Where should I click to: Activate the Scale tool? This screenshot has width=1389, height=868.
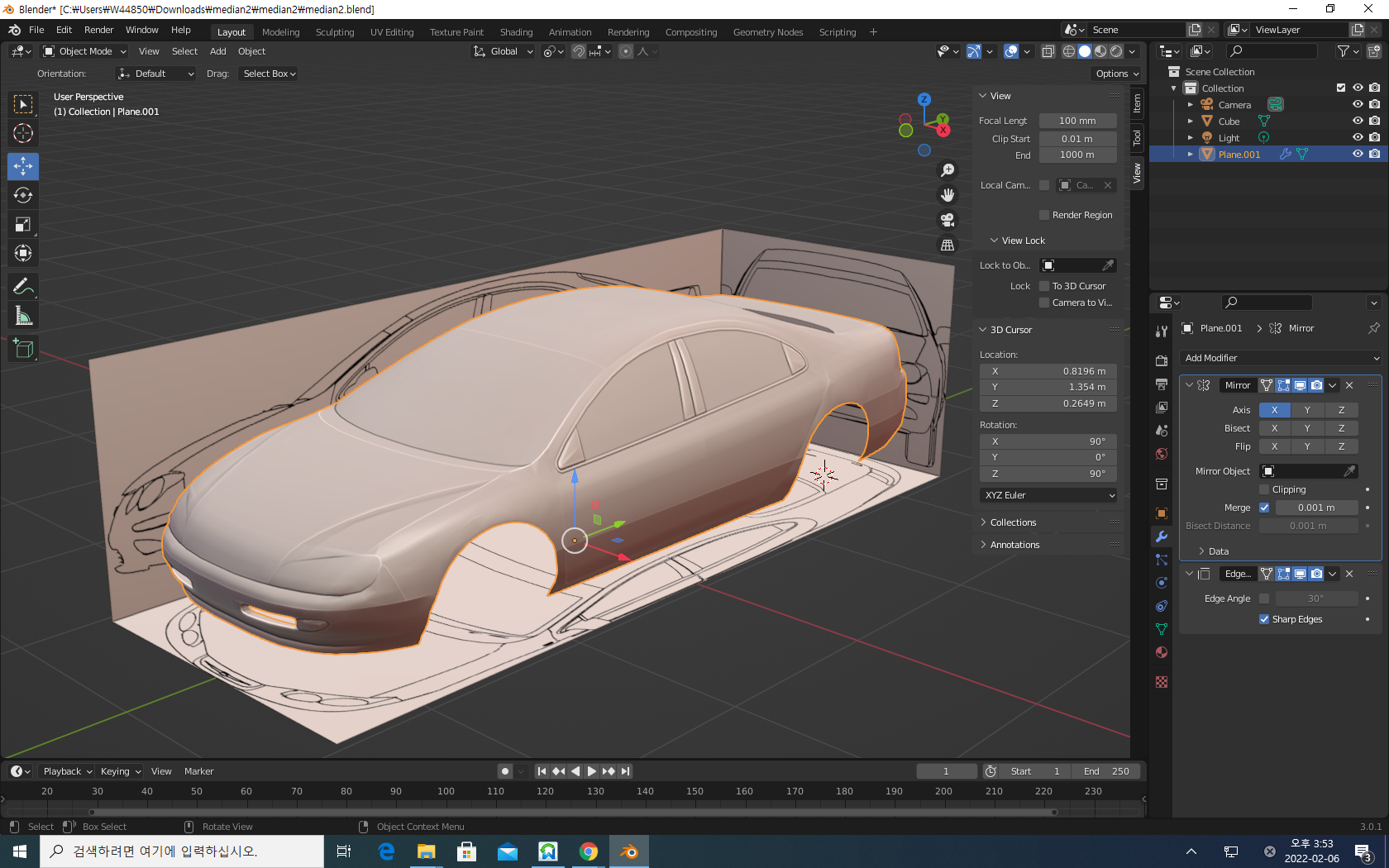(23, 225)
